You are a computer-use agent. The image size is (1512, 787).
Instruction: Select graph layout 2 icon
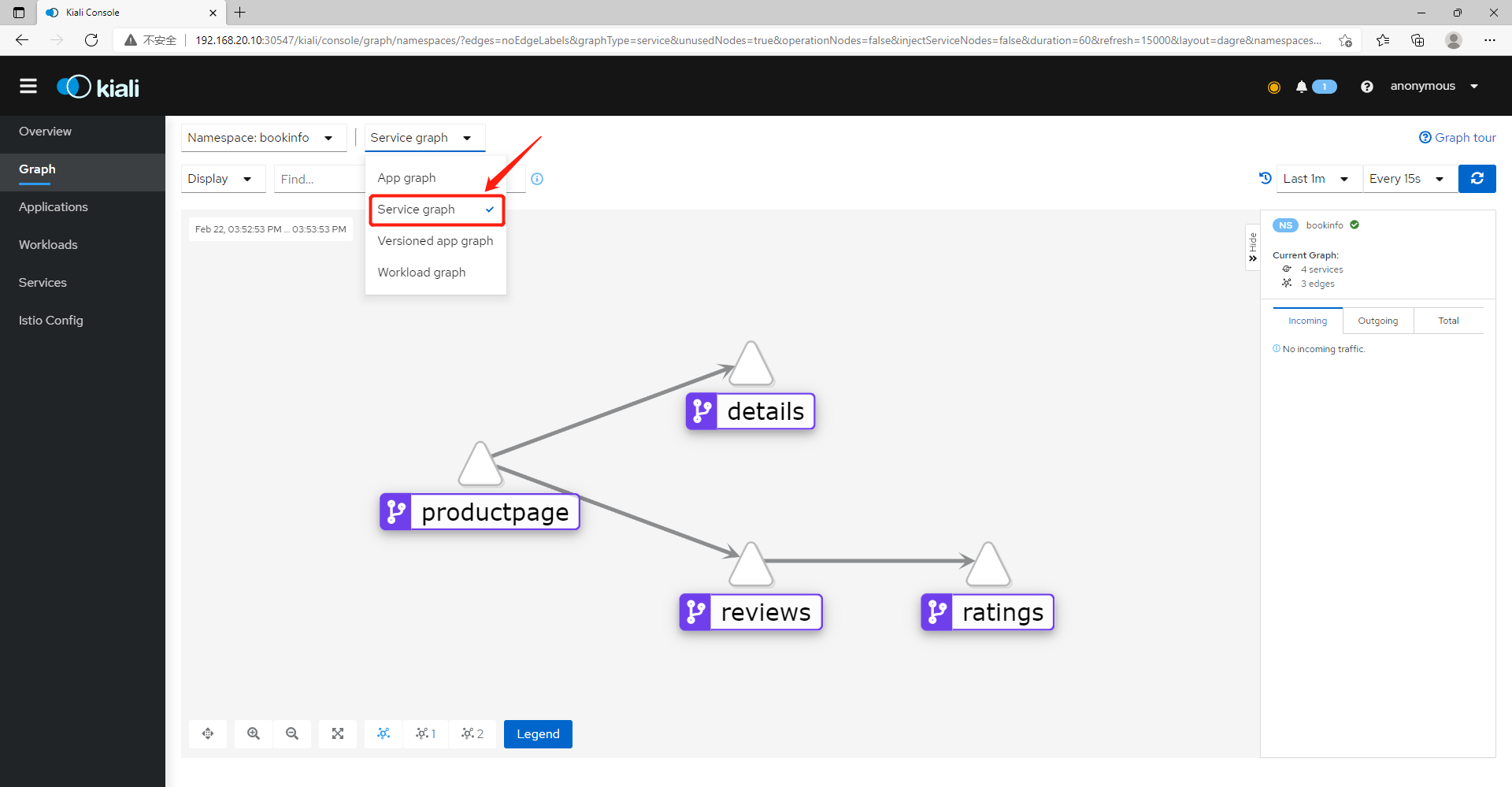[472, 733]
